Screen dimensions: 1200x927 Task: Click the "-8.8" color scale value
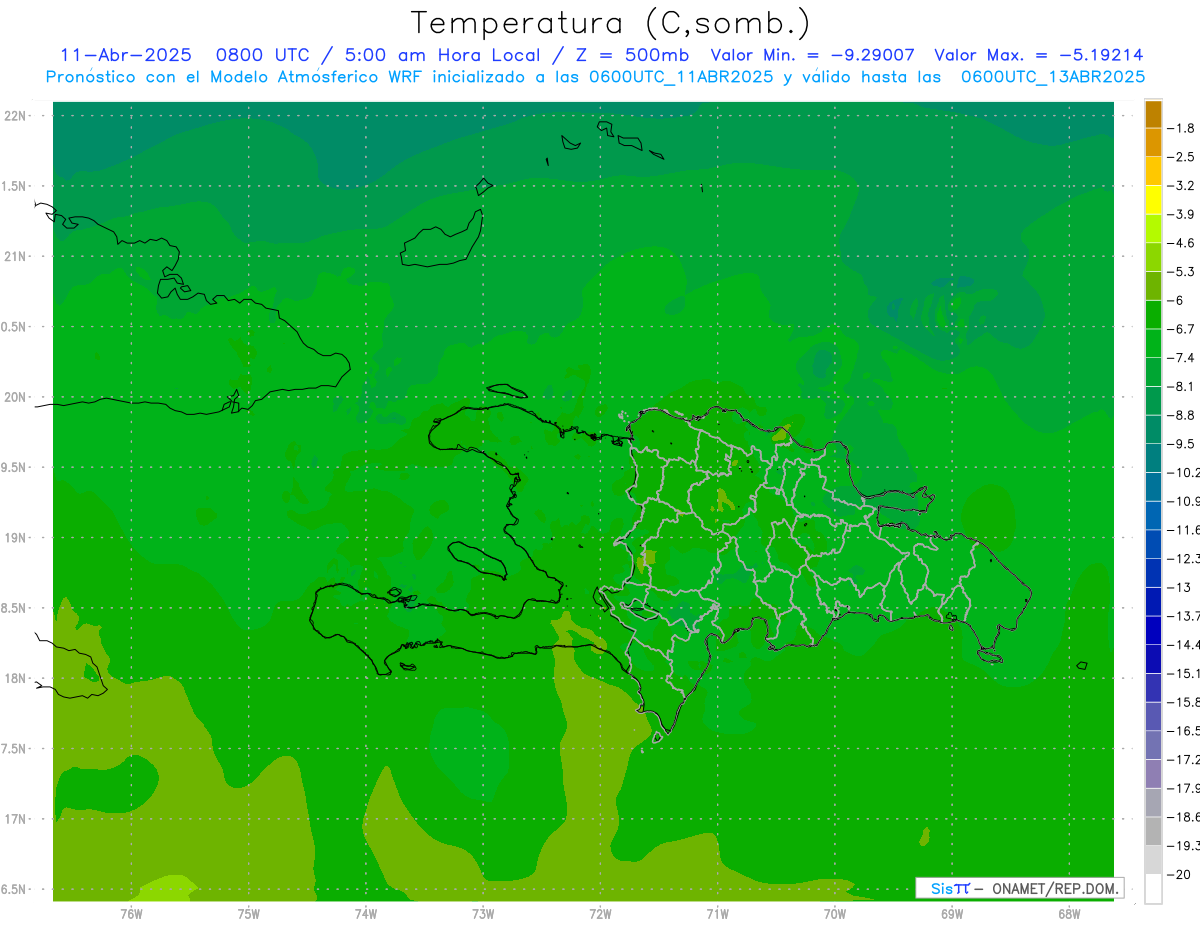point(1181,414)
